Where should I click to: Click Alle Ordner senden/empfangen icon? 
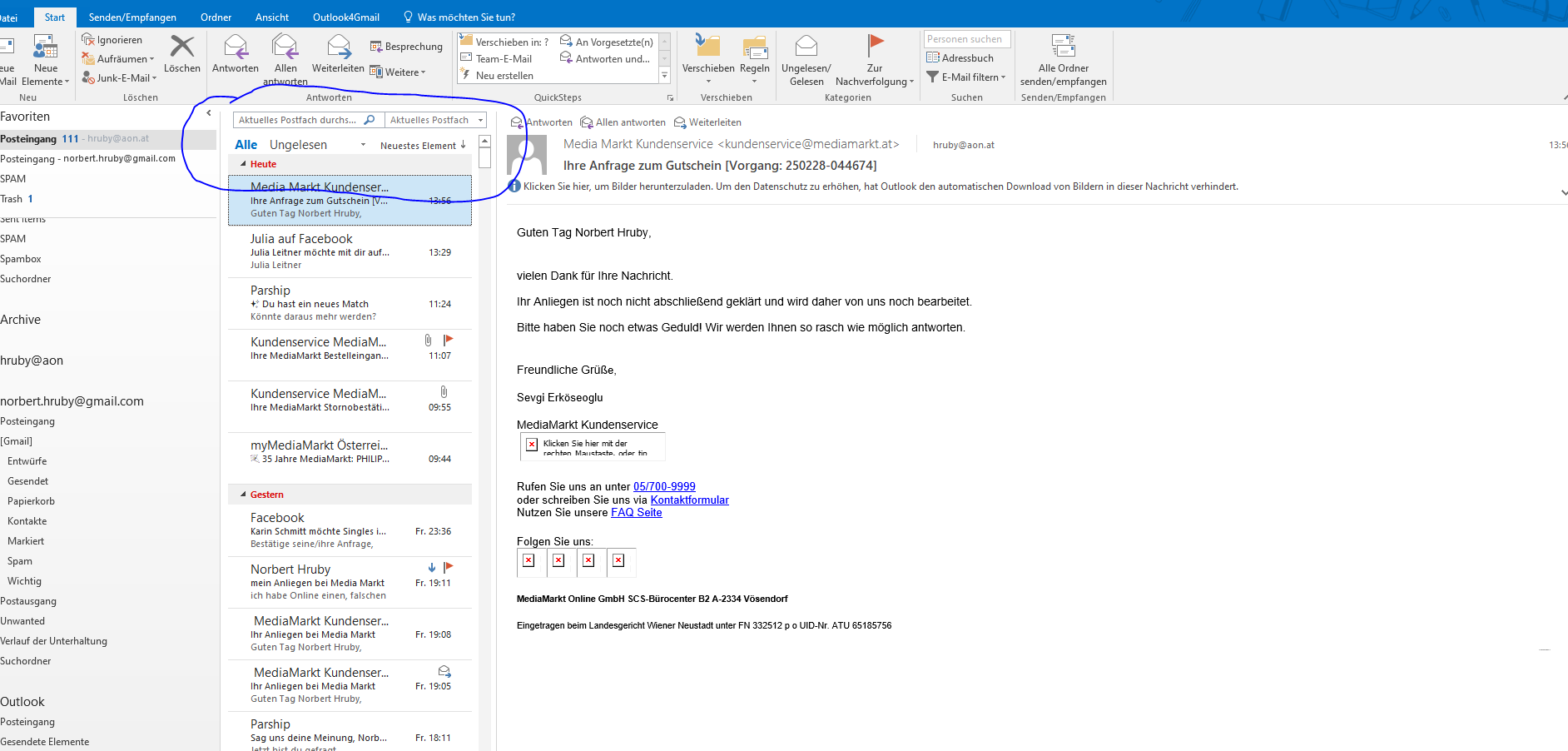[1063, 47]
